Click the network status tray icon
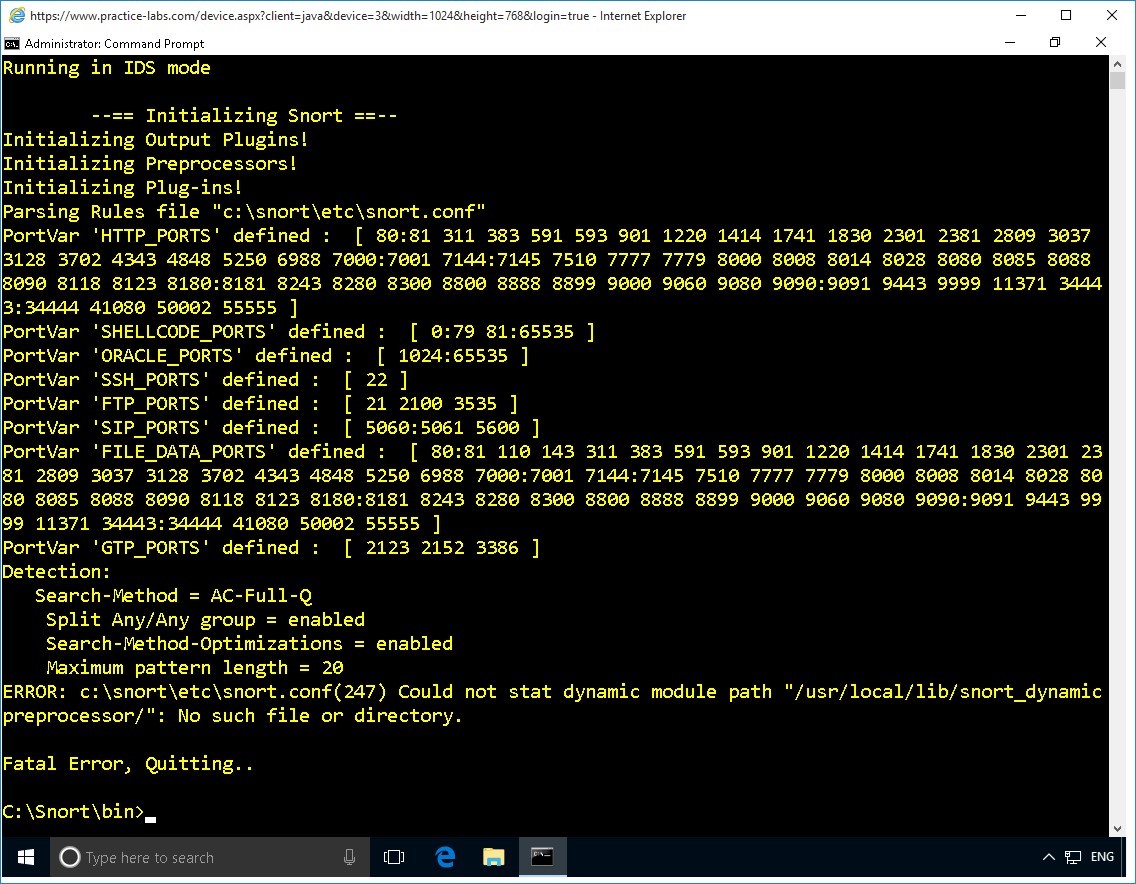The width and height of the screenshot is (1136, 884). tap(1073, 857)
